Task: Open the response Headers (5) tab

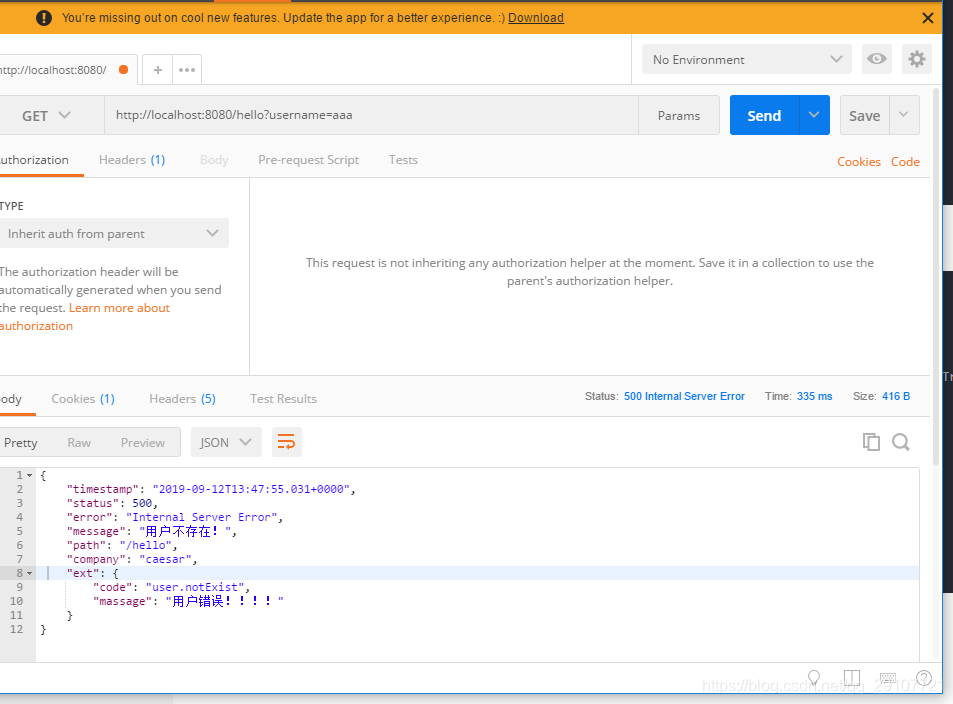Action: pos(182,399)
